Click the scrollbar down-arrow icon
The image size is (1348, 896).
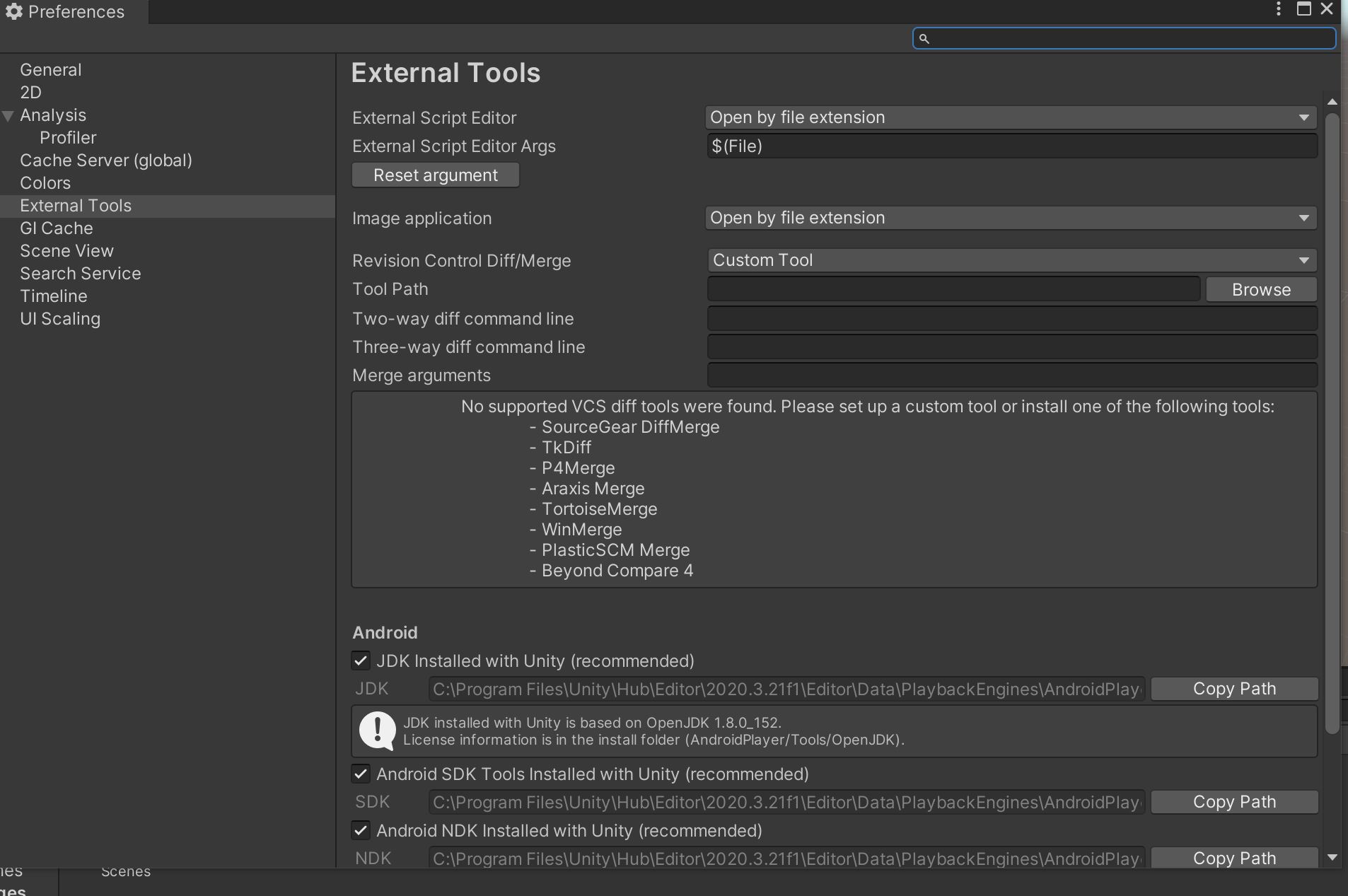[1332, 858]
